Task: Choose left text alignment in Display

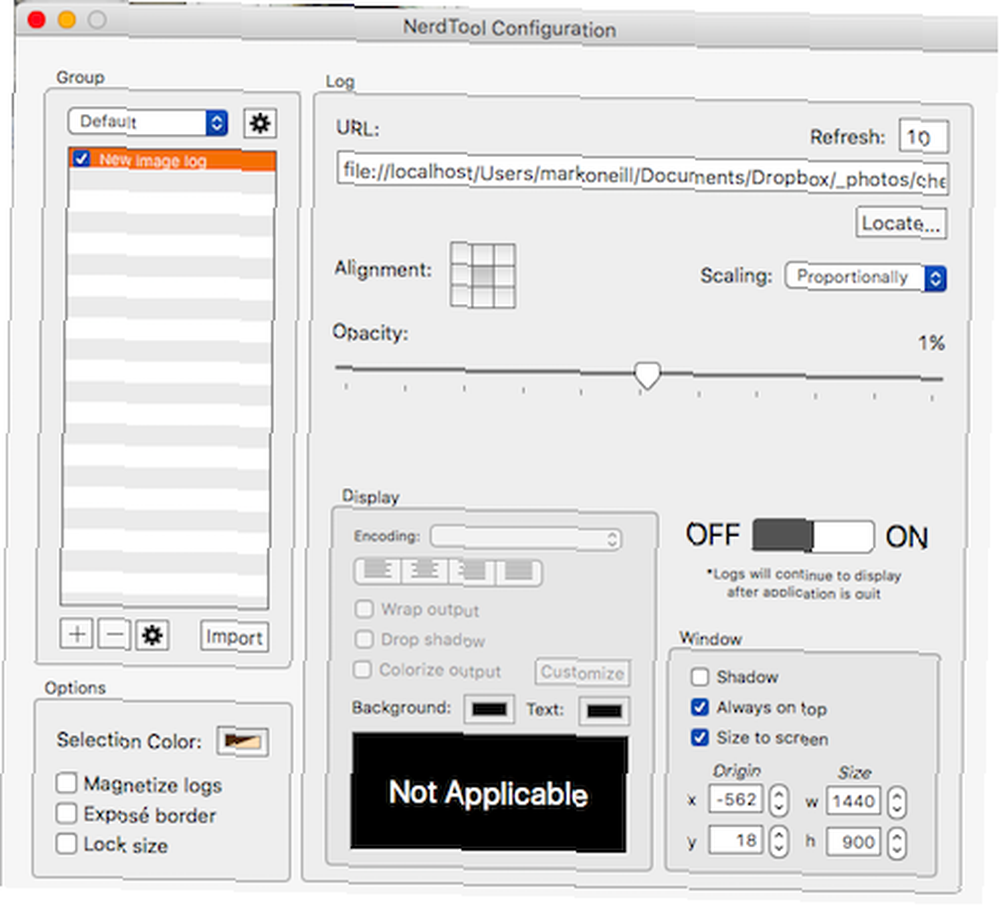Action: [x=378, y=571]
